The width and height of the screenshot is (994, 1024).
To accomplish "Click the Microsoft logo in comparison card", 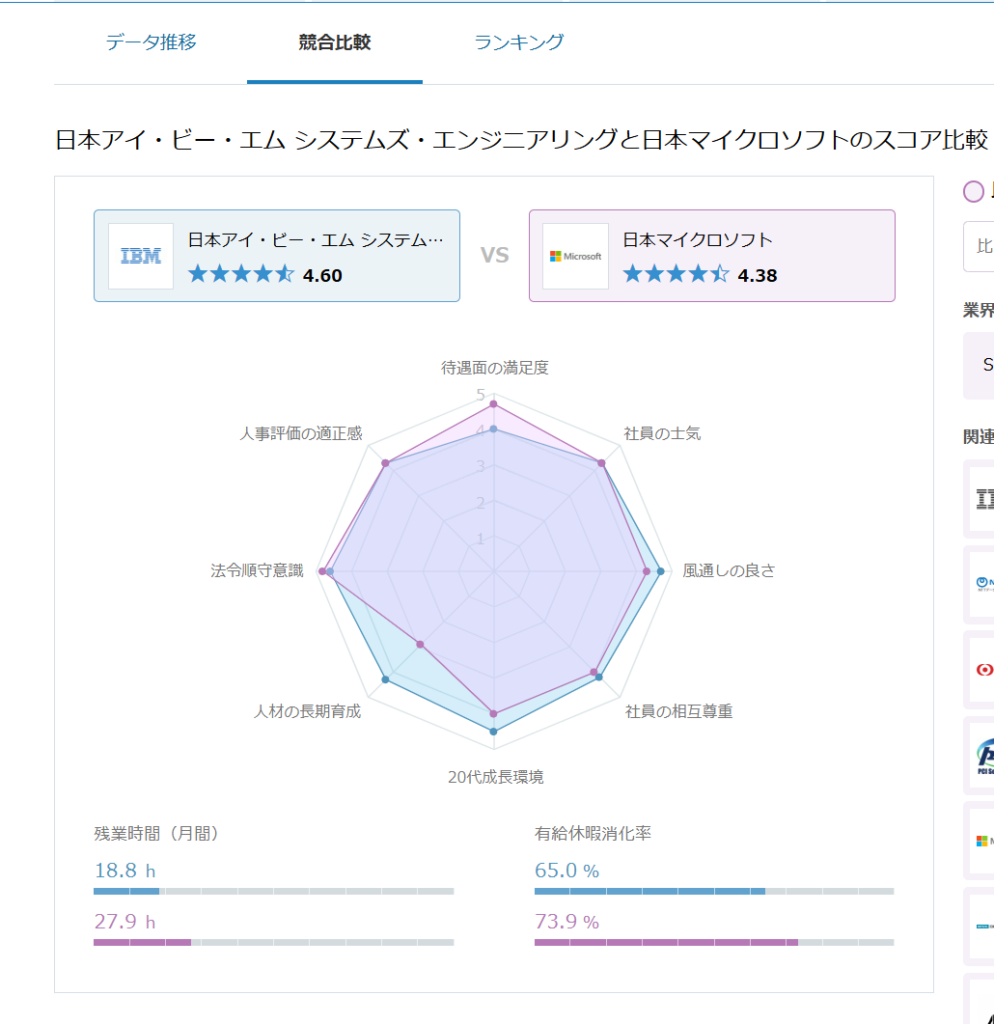I will (575, 256).
